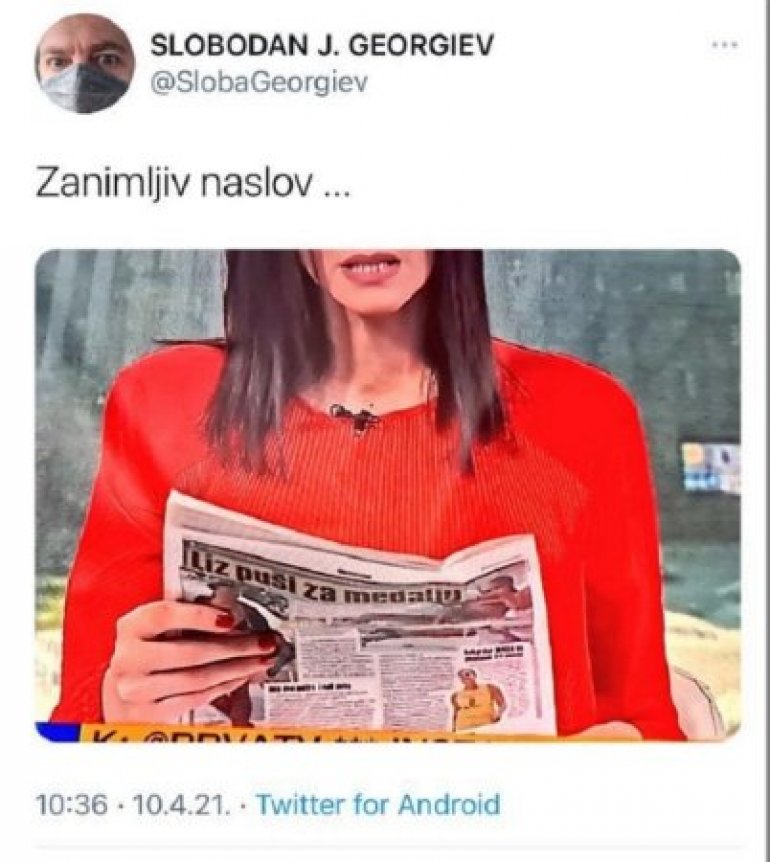Click the vertical scrollbar at right edge

click(765, 431)
